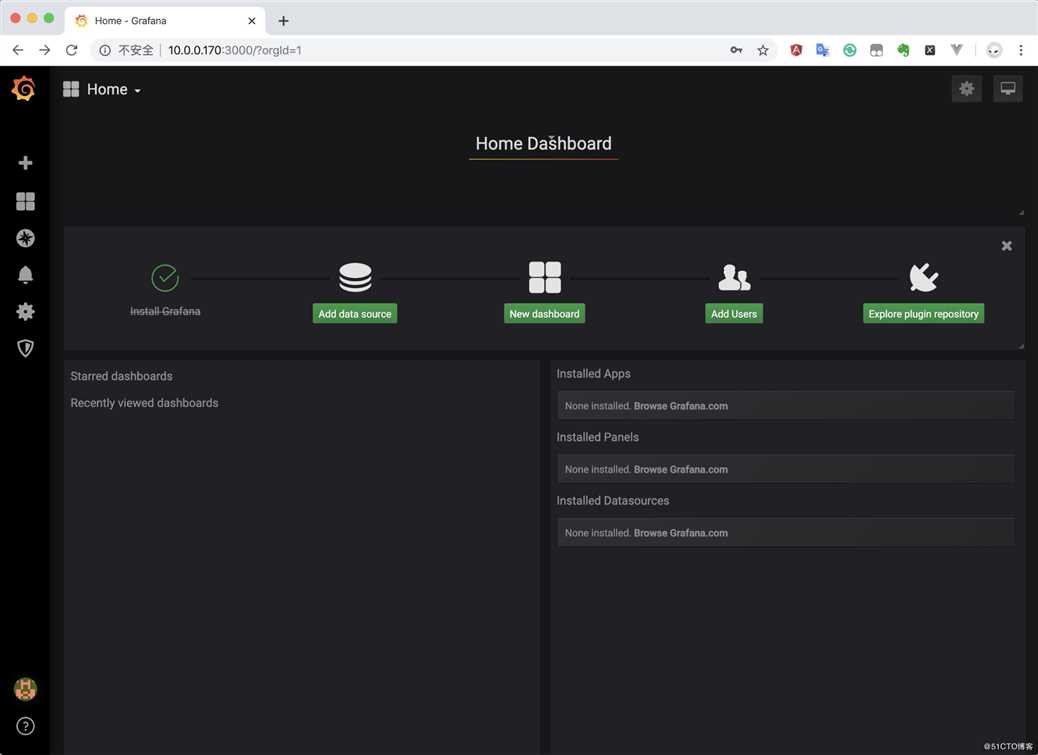Click the red Angular extension icon
The width and height of the screenshot is (1038, 755).
tap(796, 50)
